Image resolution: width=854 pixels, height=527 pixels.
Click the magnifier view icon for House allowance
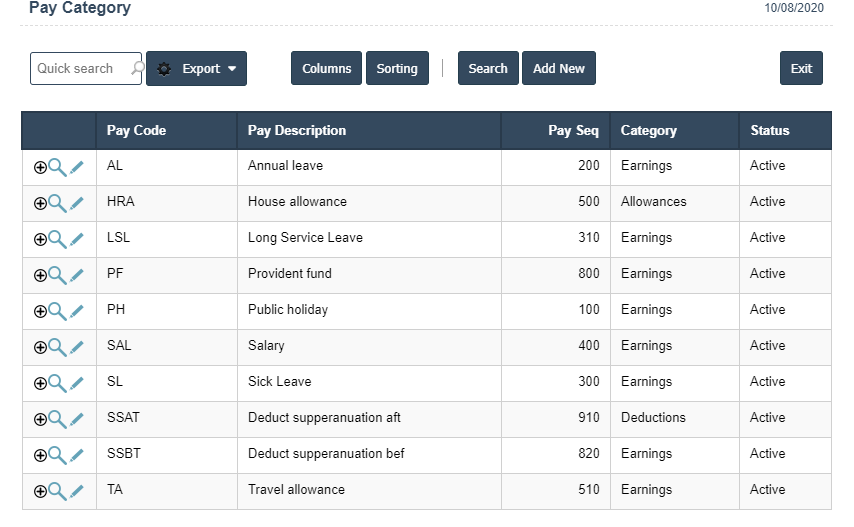(x=58, y=203)
